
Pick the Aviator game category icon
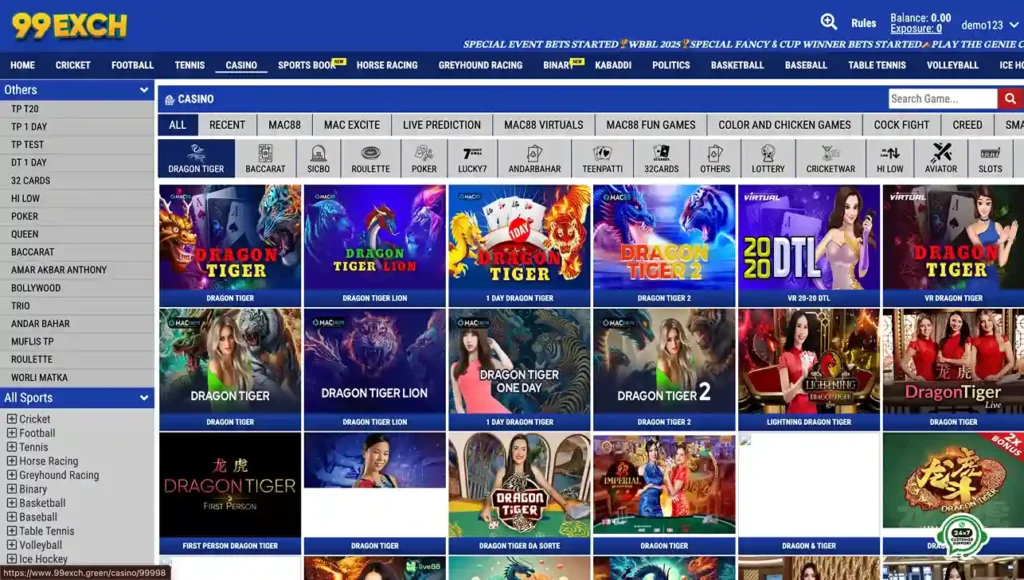coord(940,158)
